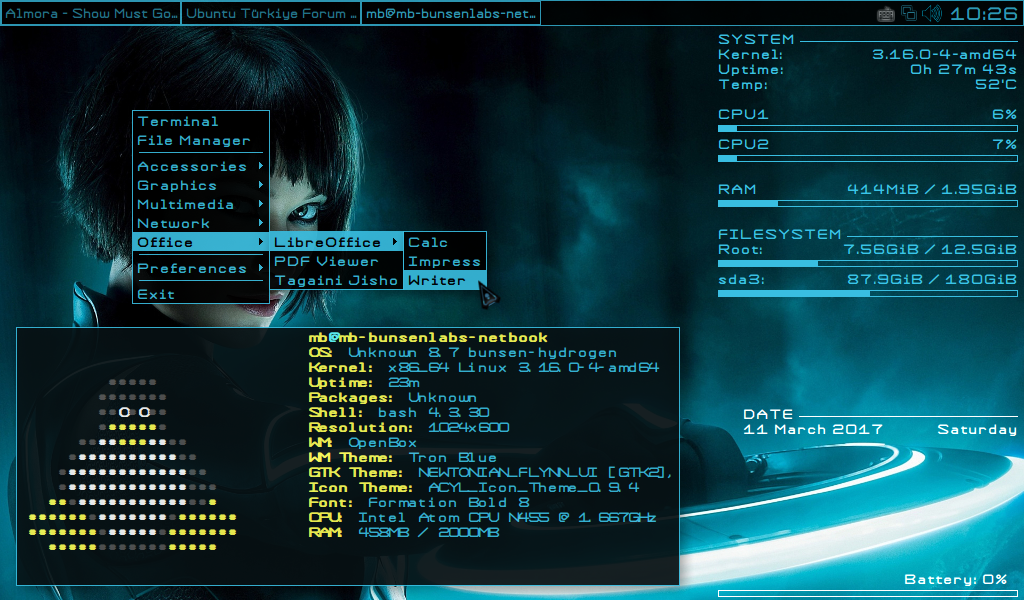This screenshot has width=1024, height=600.
Task: Click the CPU2 usage bar
Action: coord(867,159)
